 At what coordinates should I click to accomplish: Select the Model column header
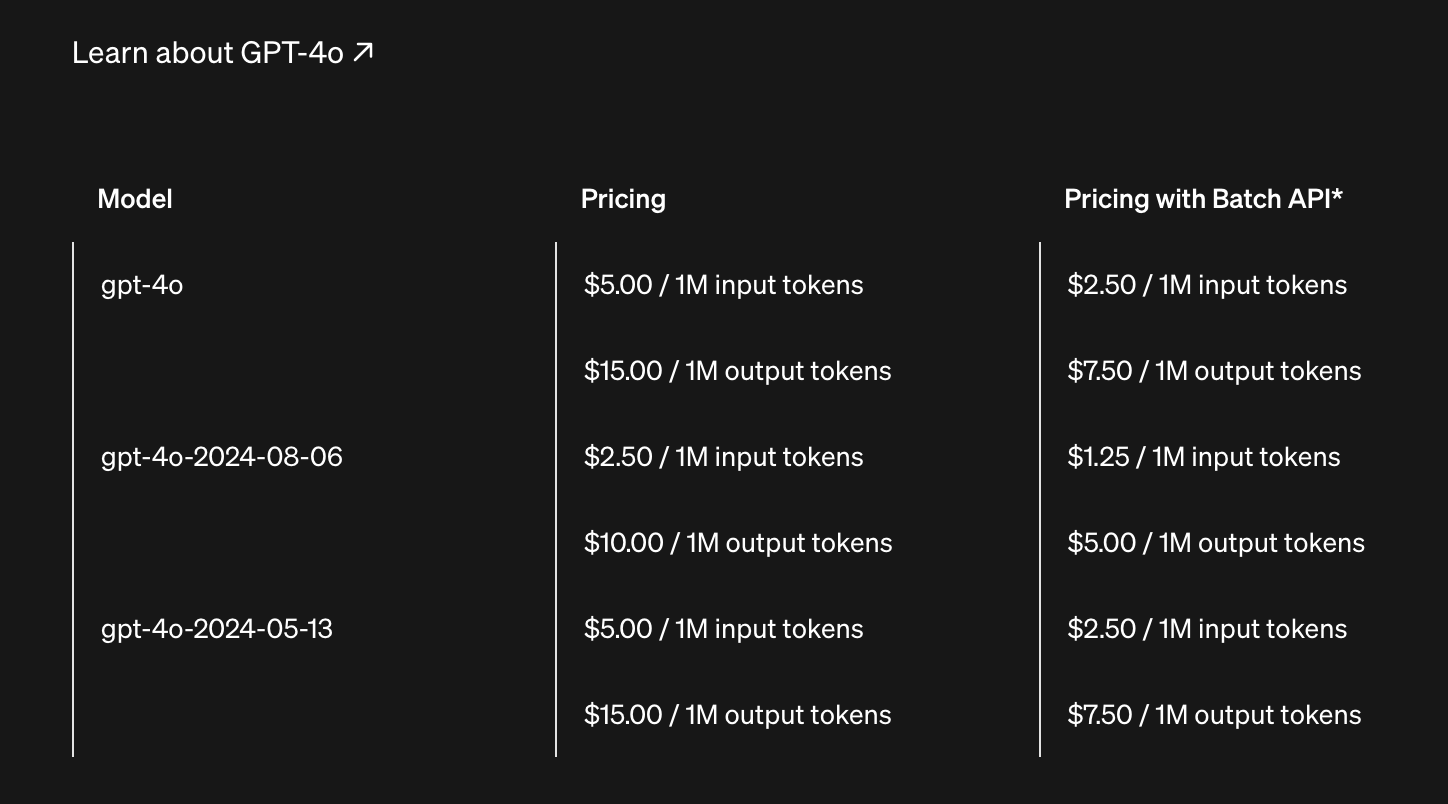coord(135,199)
